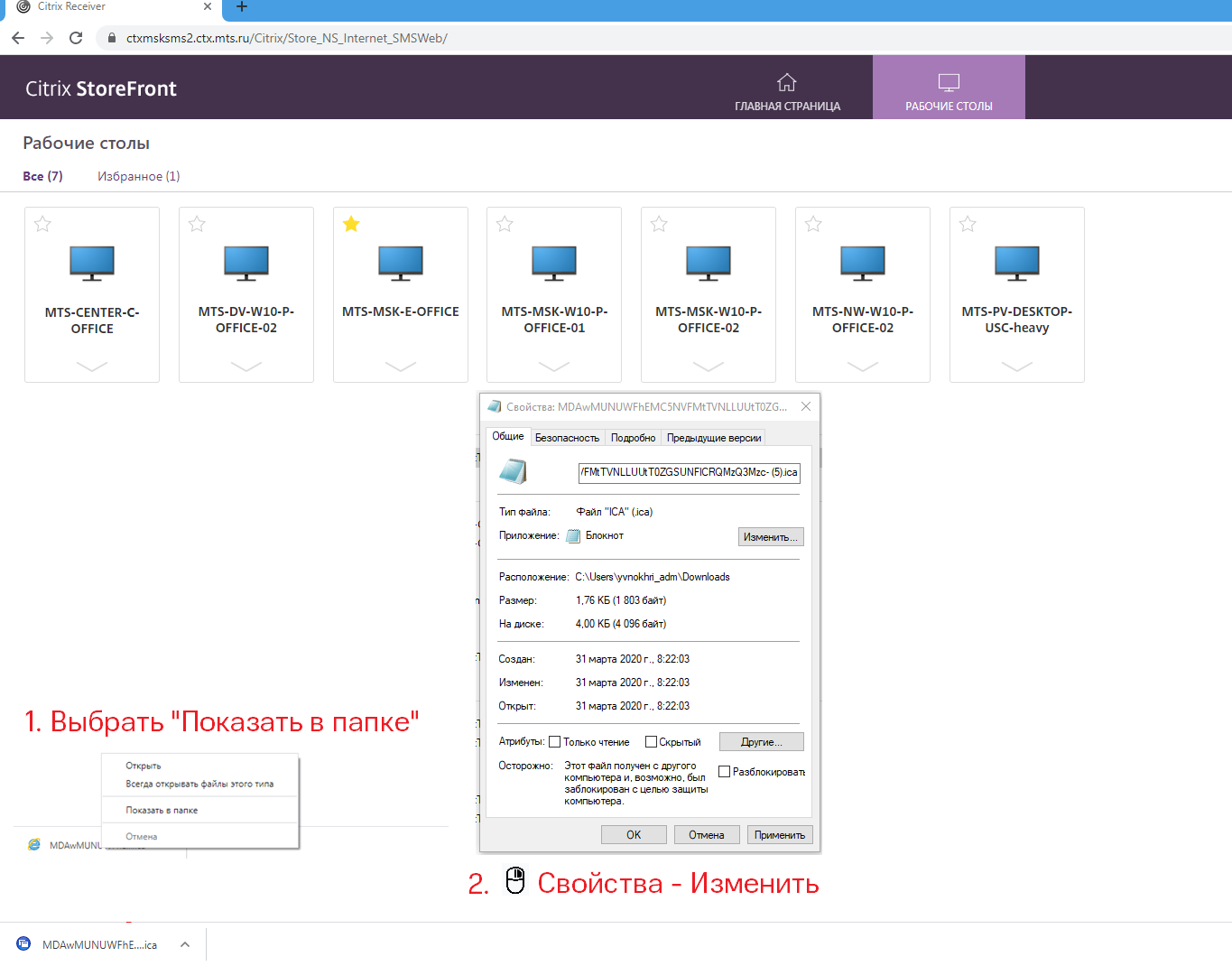
Task: Click OK in properties dialog
Action: pos(634,835)
